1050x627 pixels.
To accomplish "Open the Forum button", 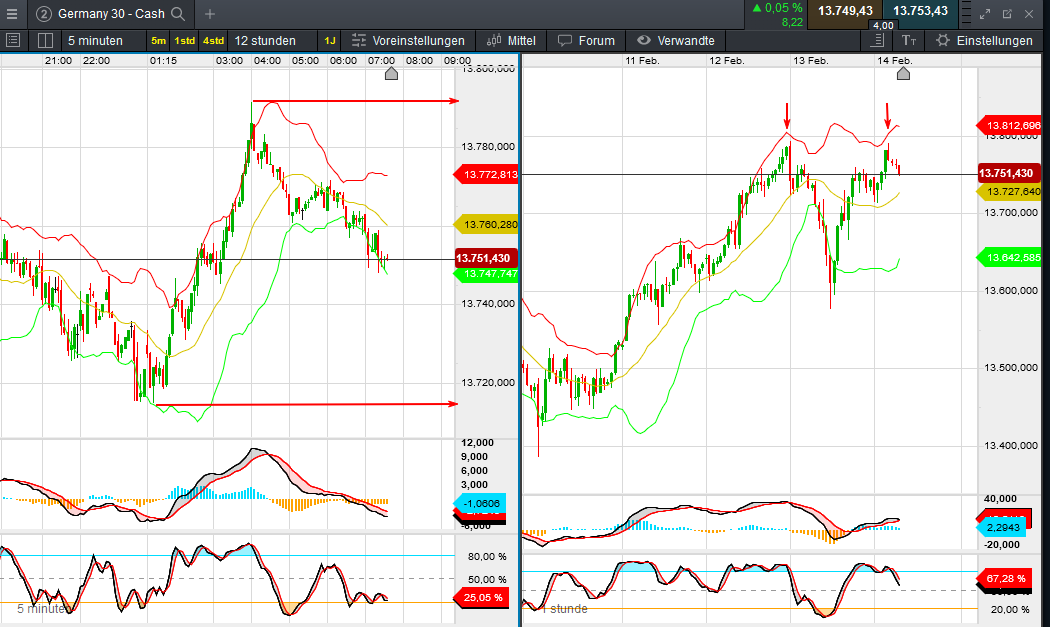I will (x=587, y=41).
